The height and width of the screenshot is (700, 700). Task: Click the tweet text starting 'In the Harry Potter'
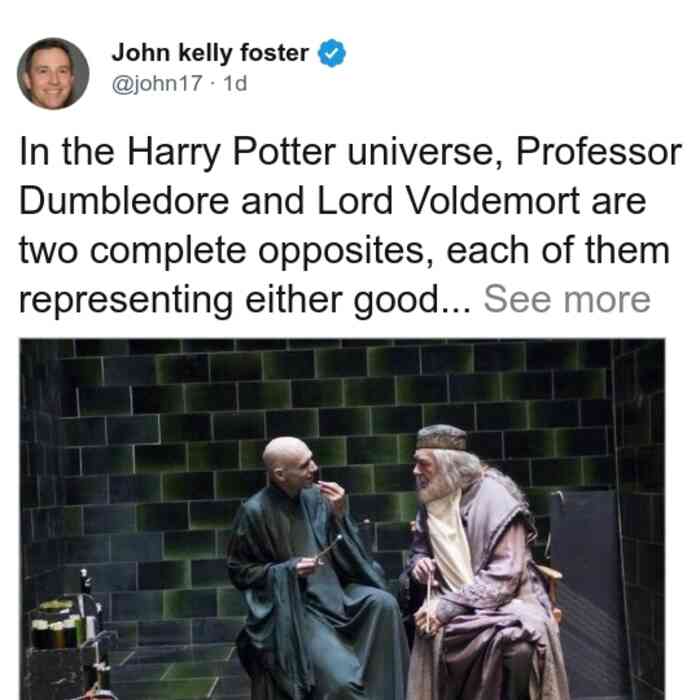[350, 225]
